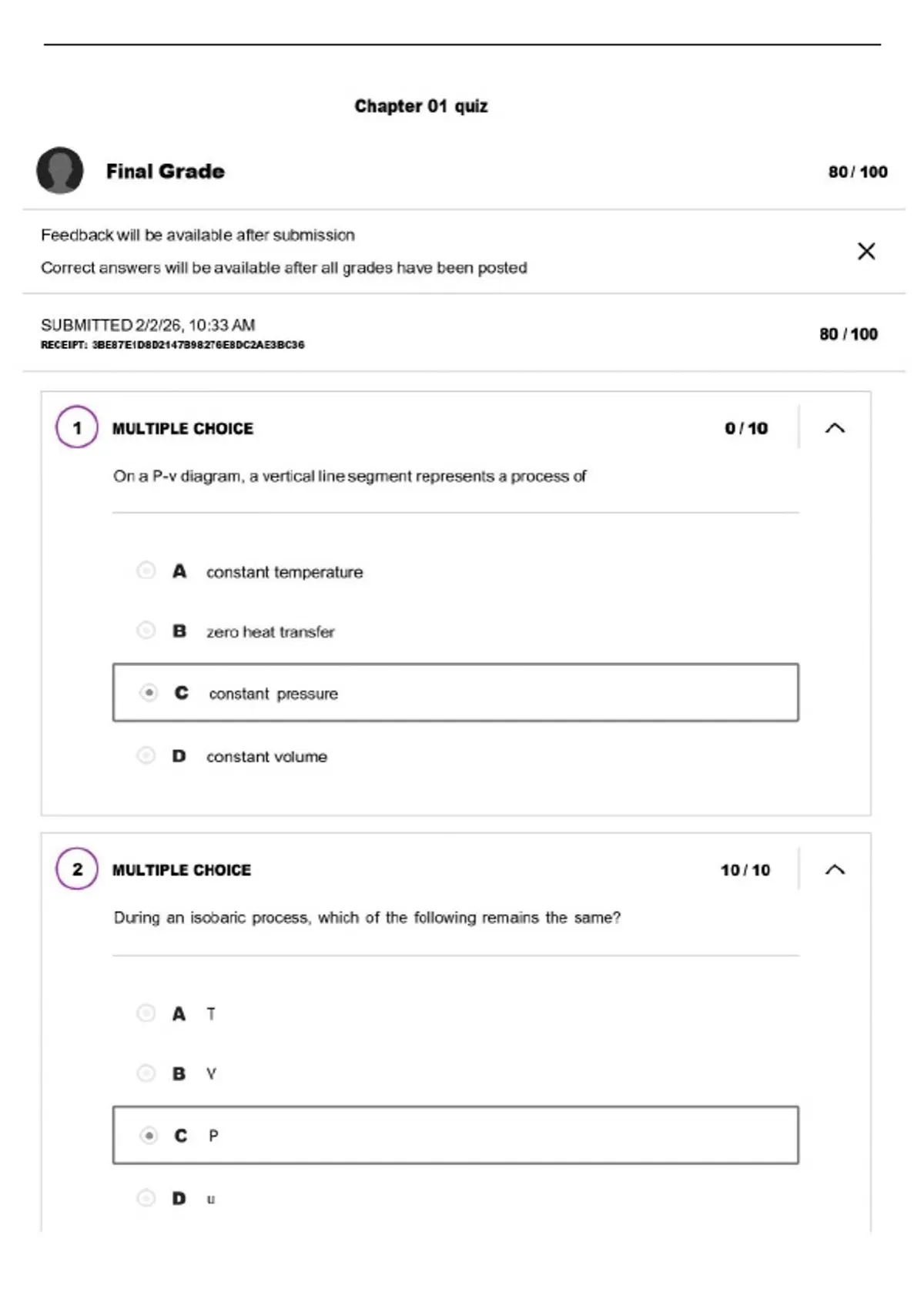
Task: Click the receipt code under the submission time
Action: tap(172, 345)
